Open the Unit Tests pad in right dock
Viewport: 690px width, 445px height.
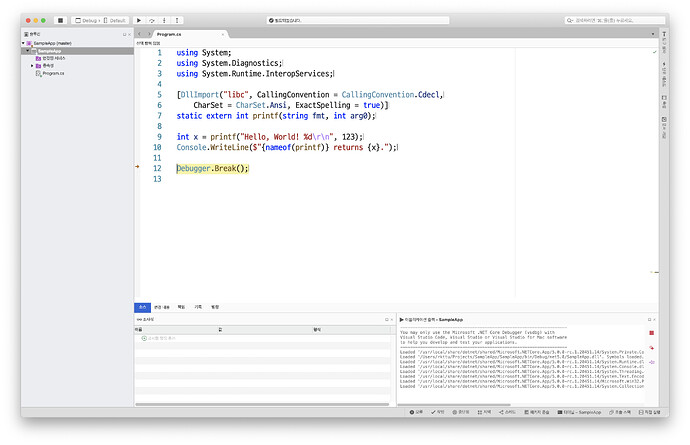click(664, 74)
